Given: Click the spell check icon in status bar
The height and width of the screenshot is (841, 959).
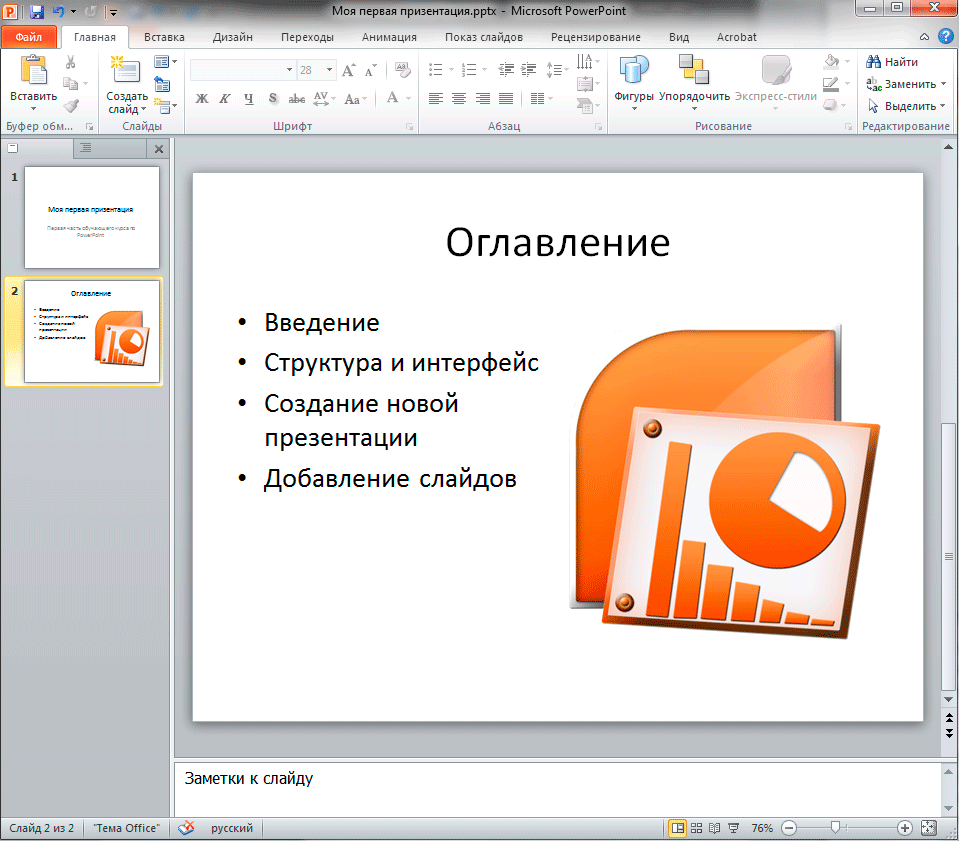Looking at the screenshot, I should point(186,828).
